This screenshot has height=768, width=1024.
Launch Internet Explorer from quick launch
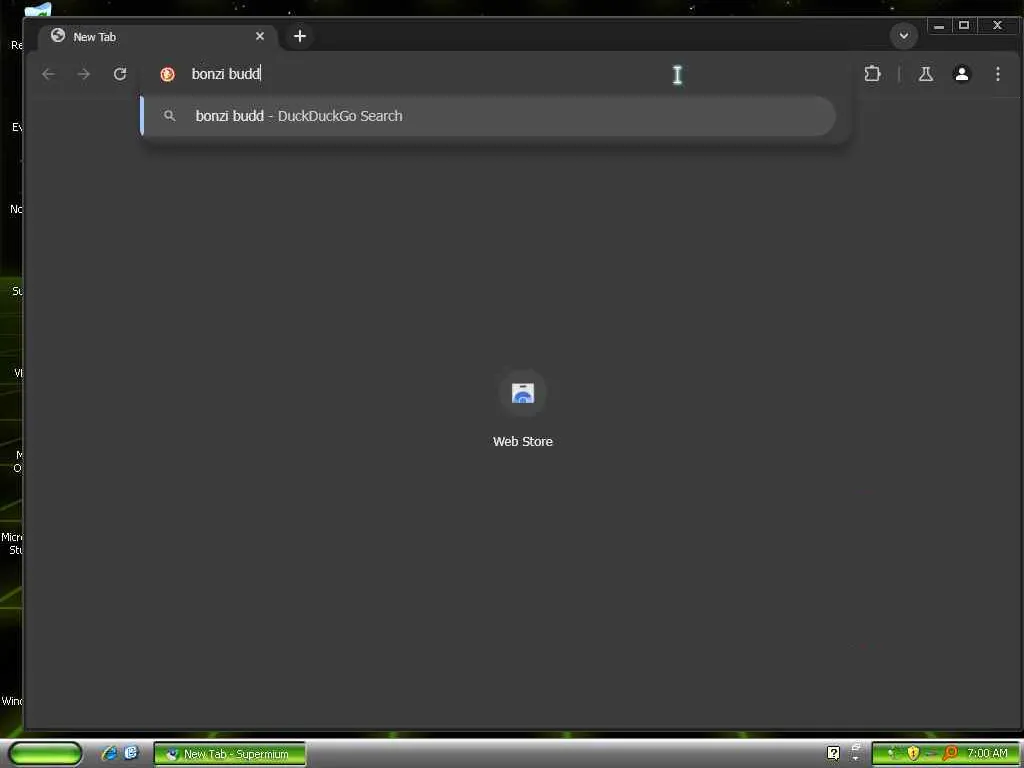110,753
